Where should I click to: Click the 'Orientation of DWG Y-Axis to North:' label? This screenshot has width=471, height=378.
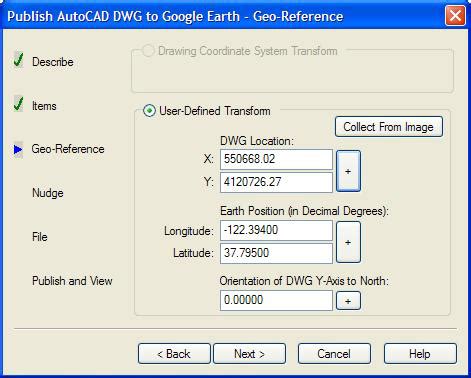click(x=304, y=281)
